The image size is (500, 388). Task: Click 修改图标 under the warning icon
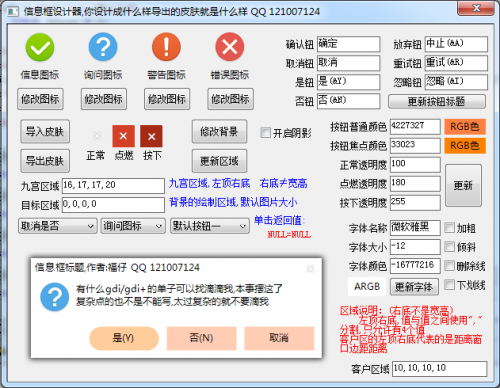pos(167,99)
